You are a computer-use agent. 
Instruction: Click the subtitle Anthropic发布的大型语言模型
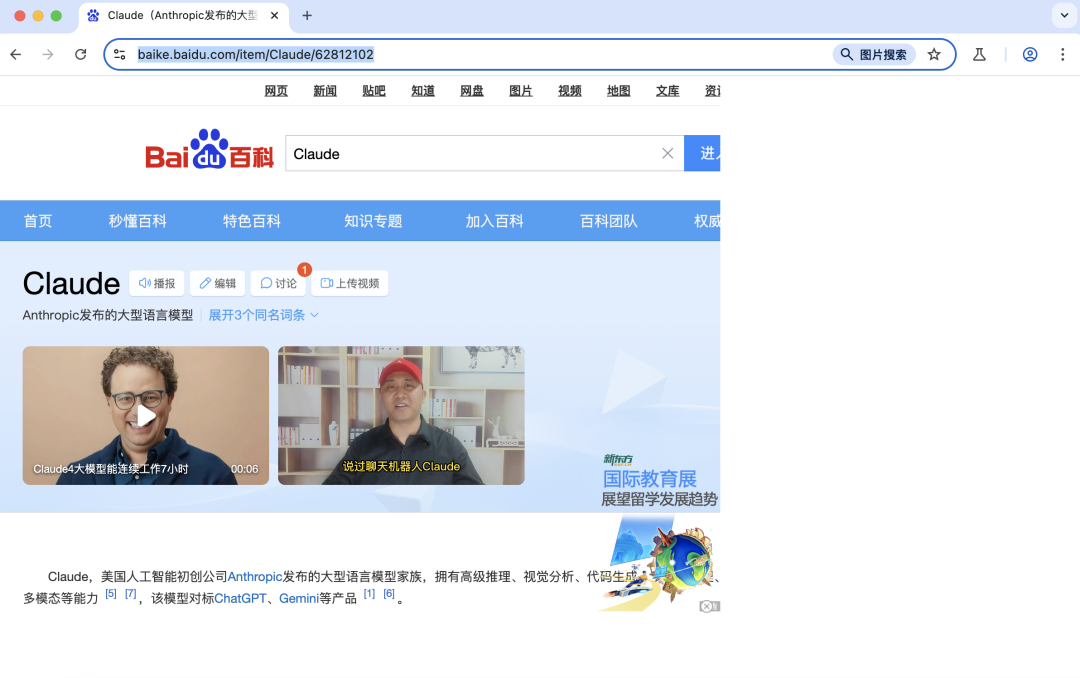(x=108, y=315)
